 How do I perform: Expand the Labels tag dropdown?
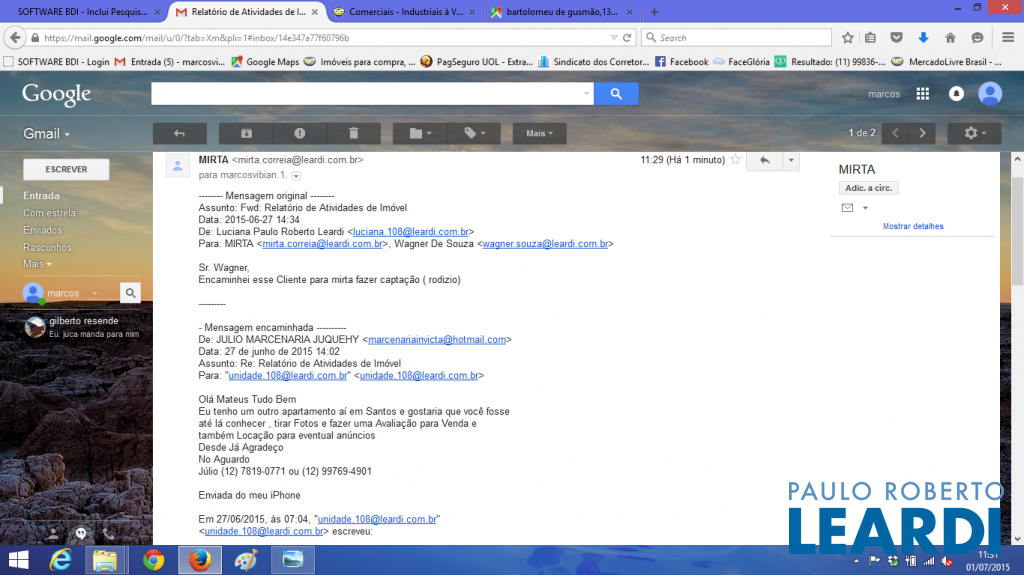coord(474,133)
